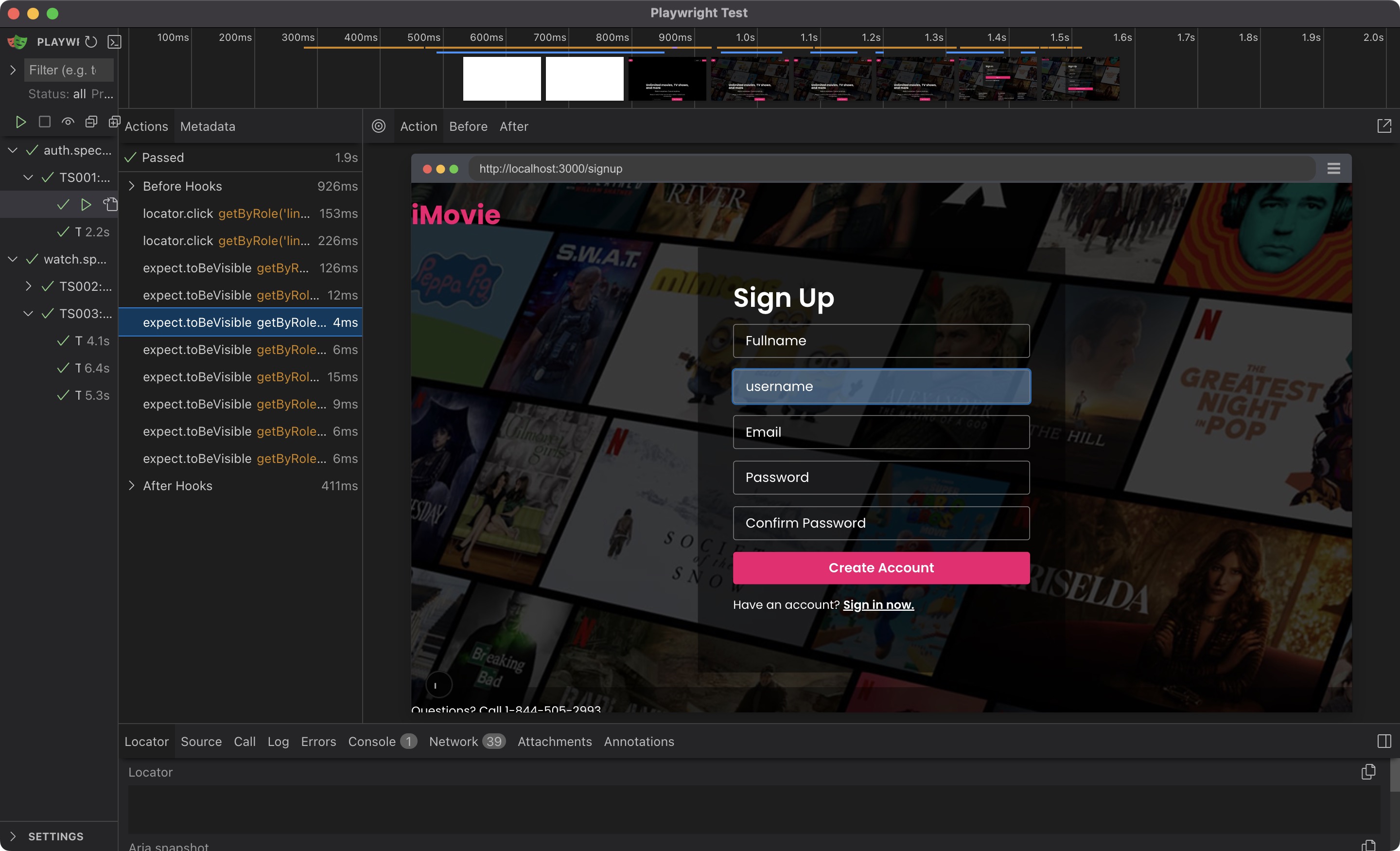Click the Status: all filter

(57, 94)
